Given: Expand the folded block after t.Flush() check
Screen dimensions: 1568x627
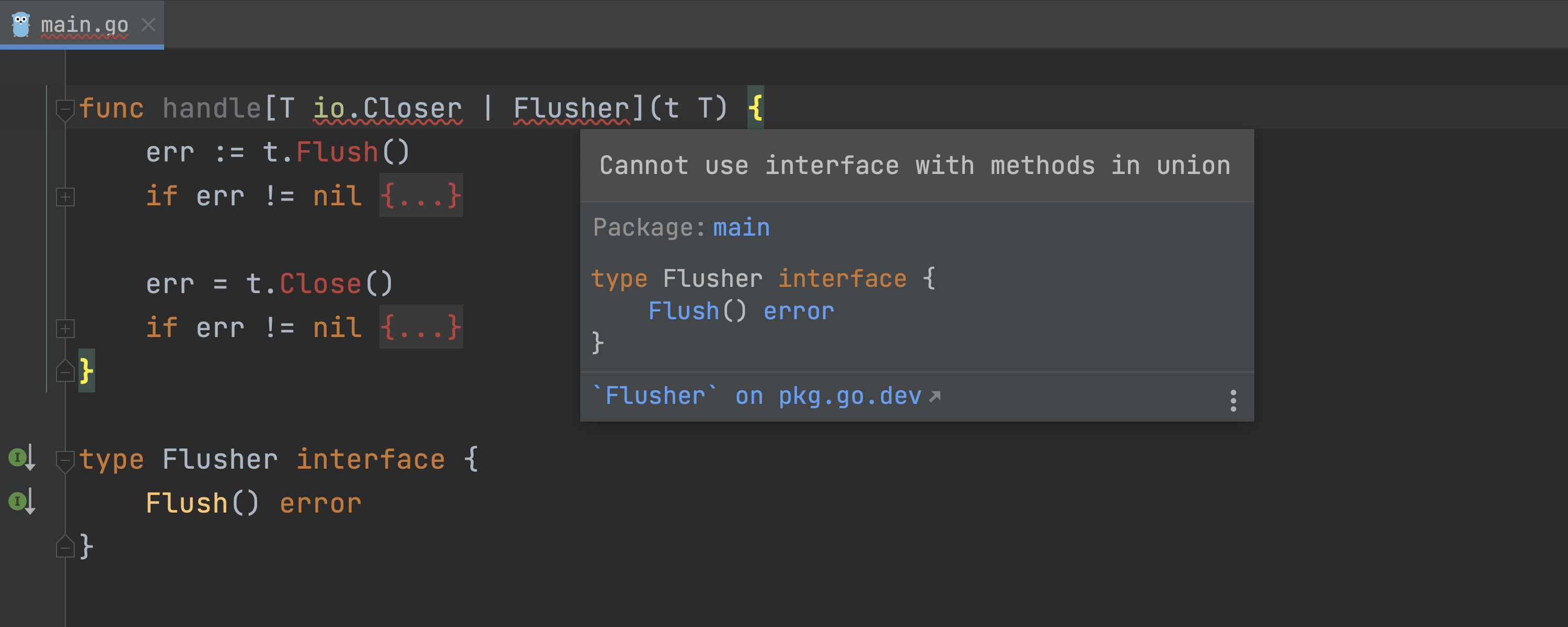Looking at the screenshot, I should pyautogui.click(x=65, y=196).
